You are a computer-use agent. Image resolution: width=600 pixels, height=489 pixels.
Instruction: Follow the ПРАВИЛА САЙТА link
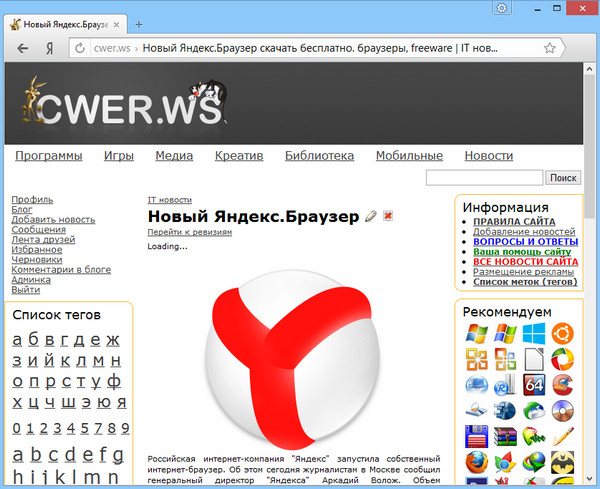[514, 221]
